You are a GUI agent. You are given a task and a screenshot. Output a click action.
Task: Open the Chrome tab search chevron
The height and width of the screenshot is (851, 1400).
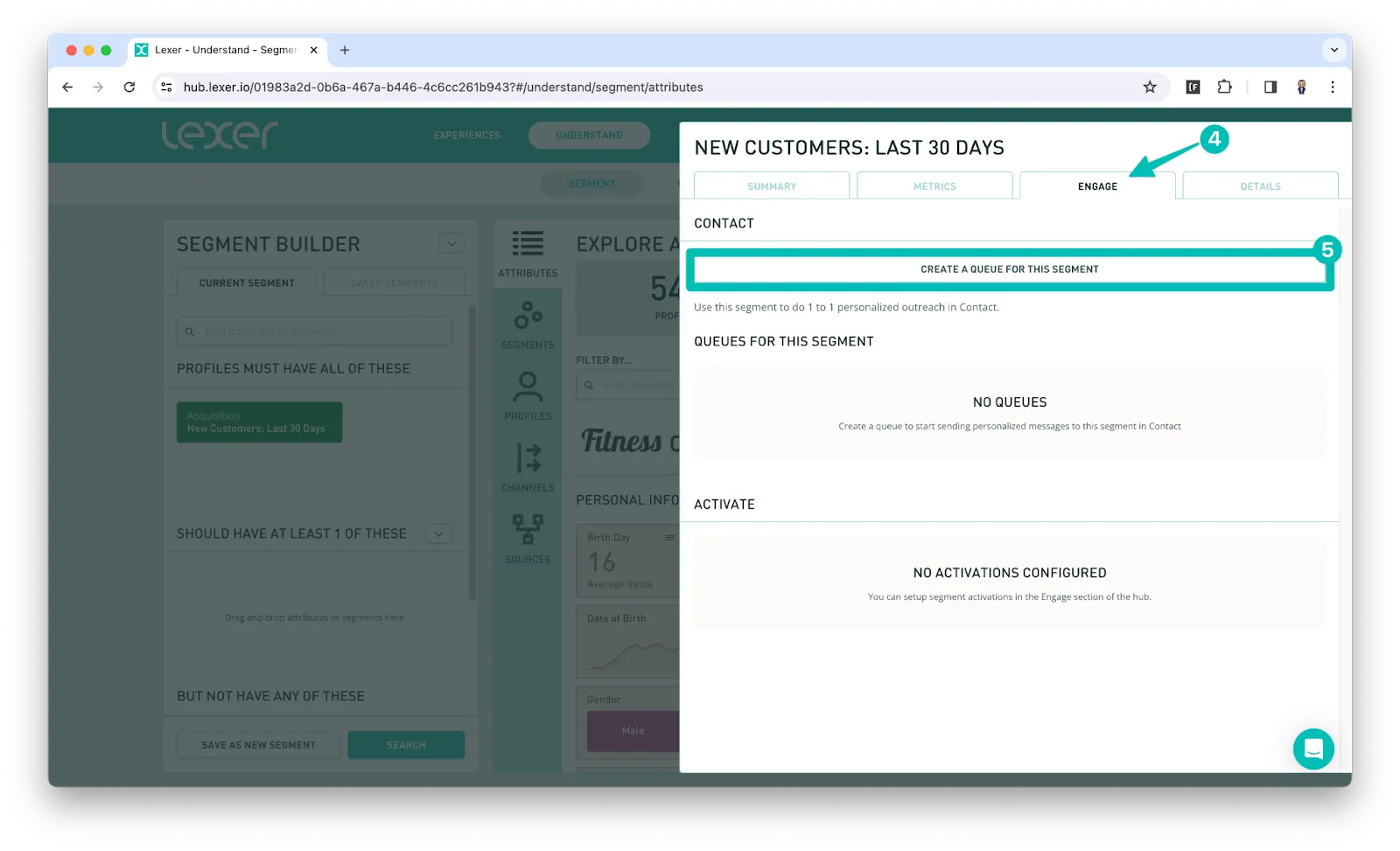1334,50
